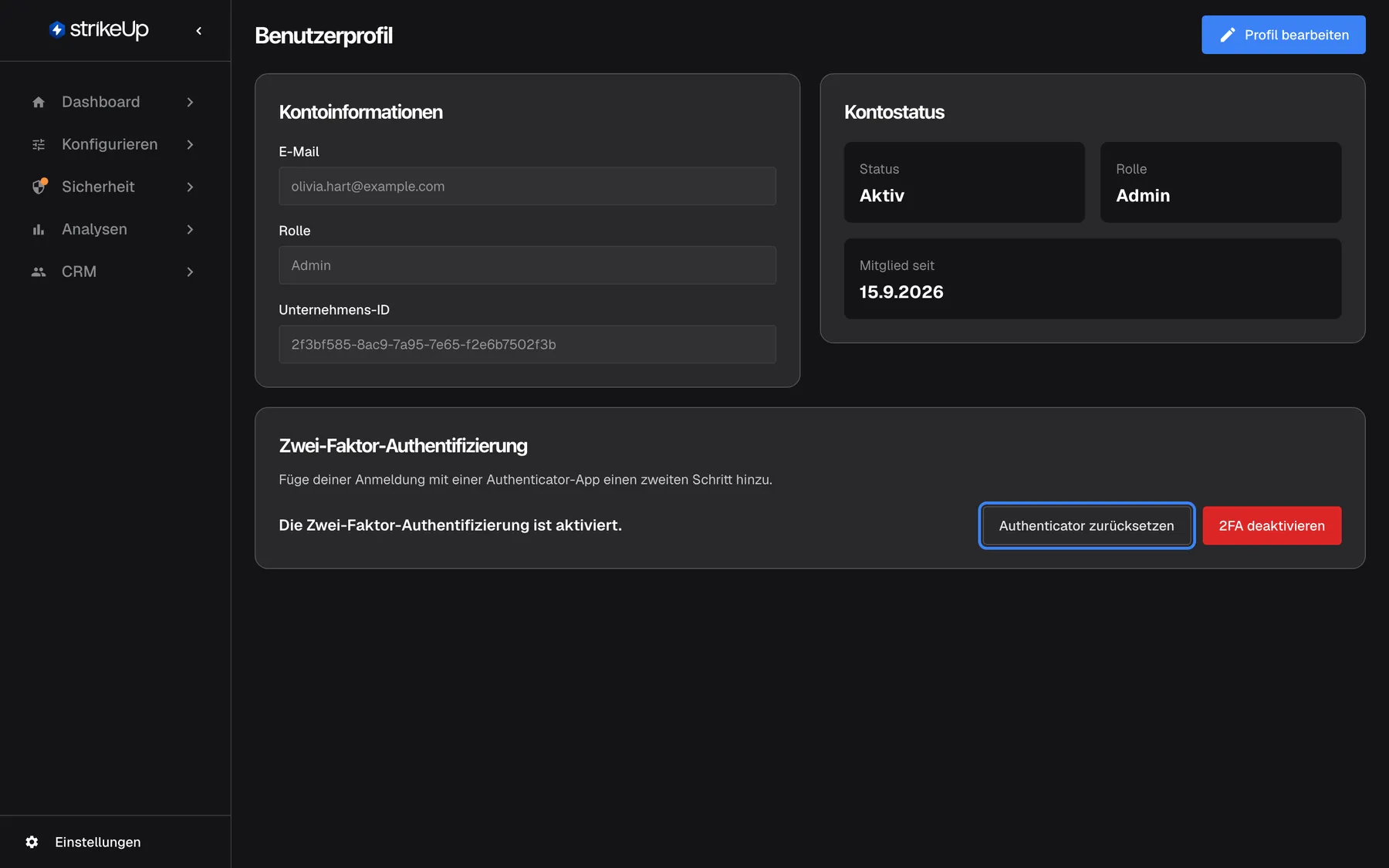Click the Konfigurieren sliders icon
The image size is (1389, 868).
pyautogui.click(x=39, y=144)
